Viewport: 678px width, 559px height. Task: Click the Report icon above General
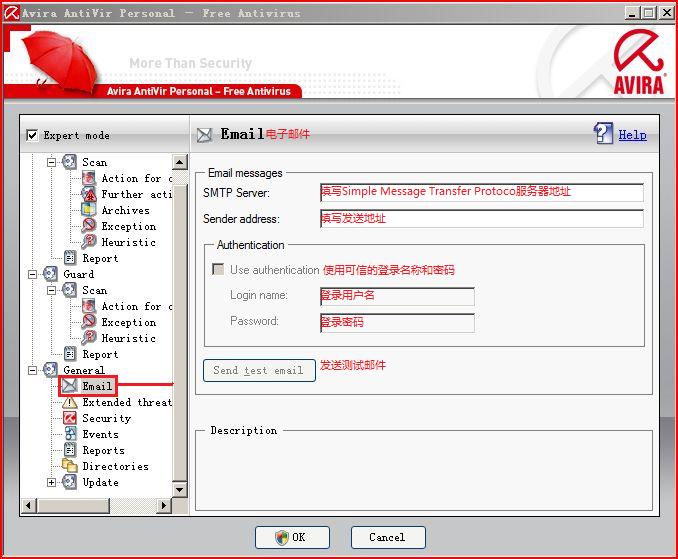70,354
